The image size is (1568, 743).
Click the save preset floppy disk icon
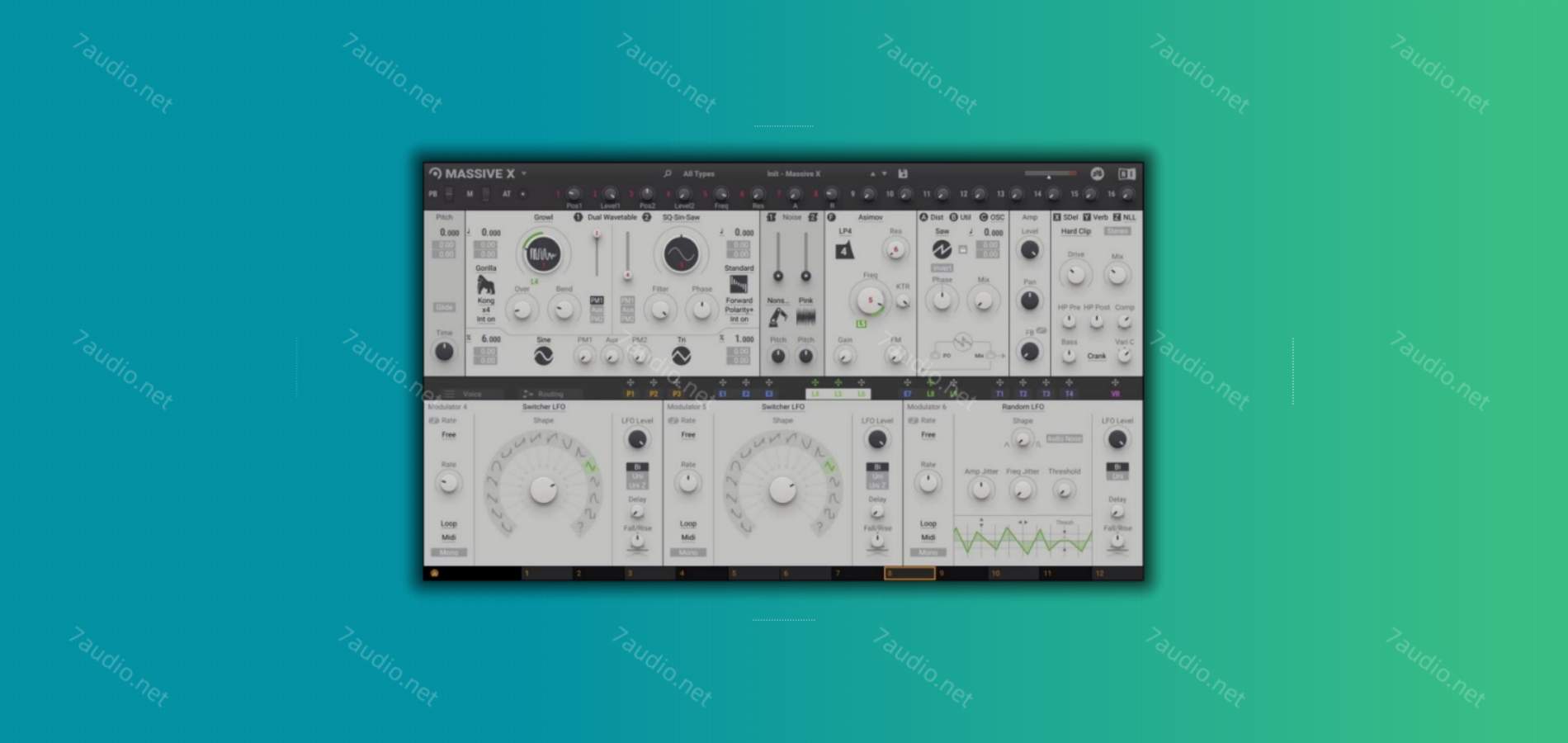point(903,174)
